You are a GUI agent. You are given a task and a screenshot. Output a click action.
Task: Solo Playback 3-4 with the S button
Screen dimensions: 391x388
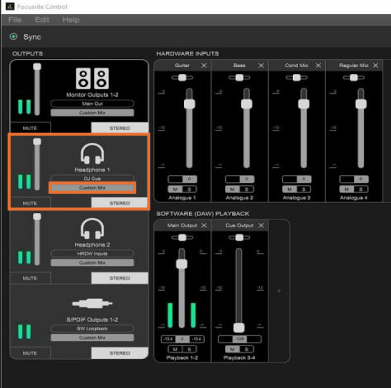[x=247, y=349]
